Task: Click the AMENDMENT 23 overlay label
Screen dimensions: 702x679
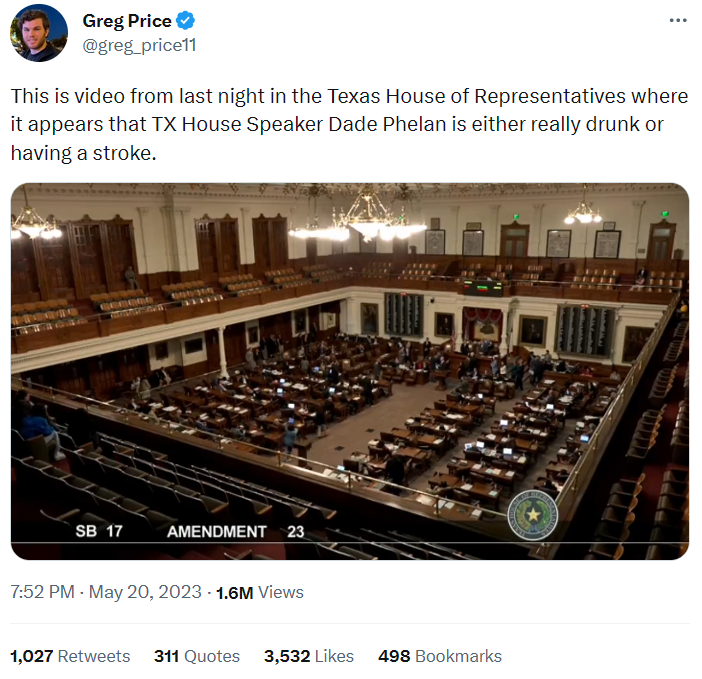Action: pos(235,532)
